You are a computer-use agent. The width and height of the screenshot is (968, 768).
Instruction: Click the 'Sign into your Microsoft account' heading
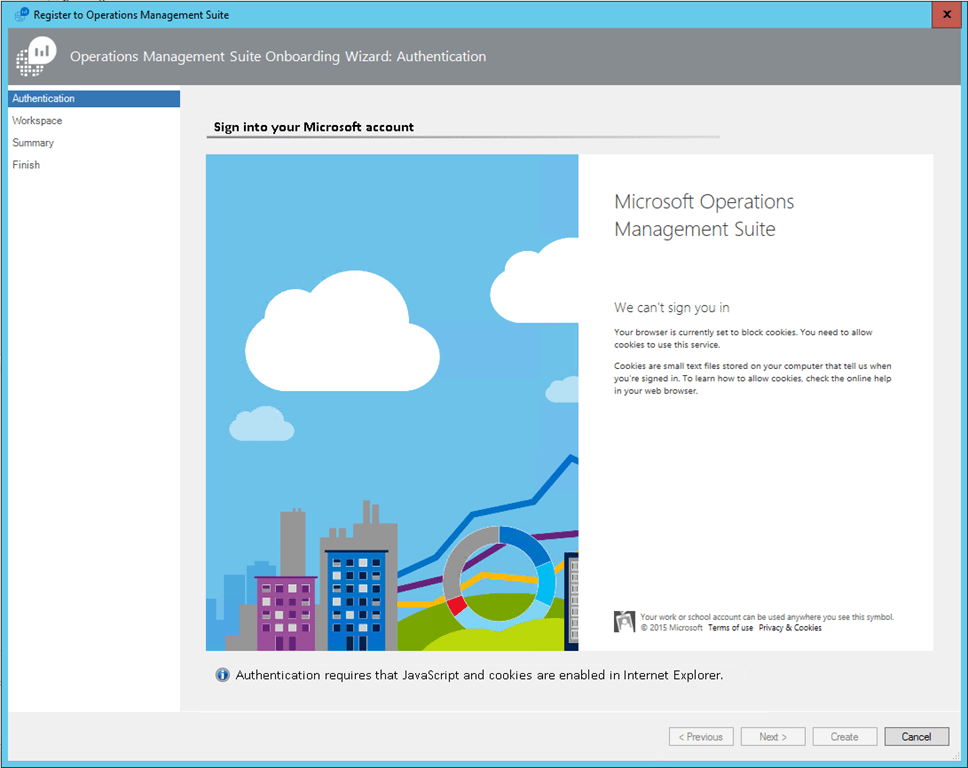click(x=314, y=127)
